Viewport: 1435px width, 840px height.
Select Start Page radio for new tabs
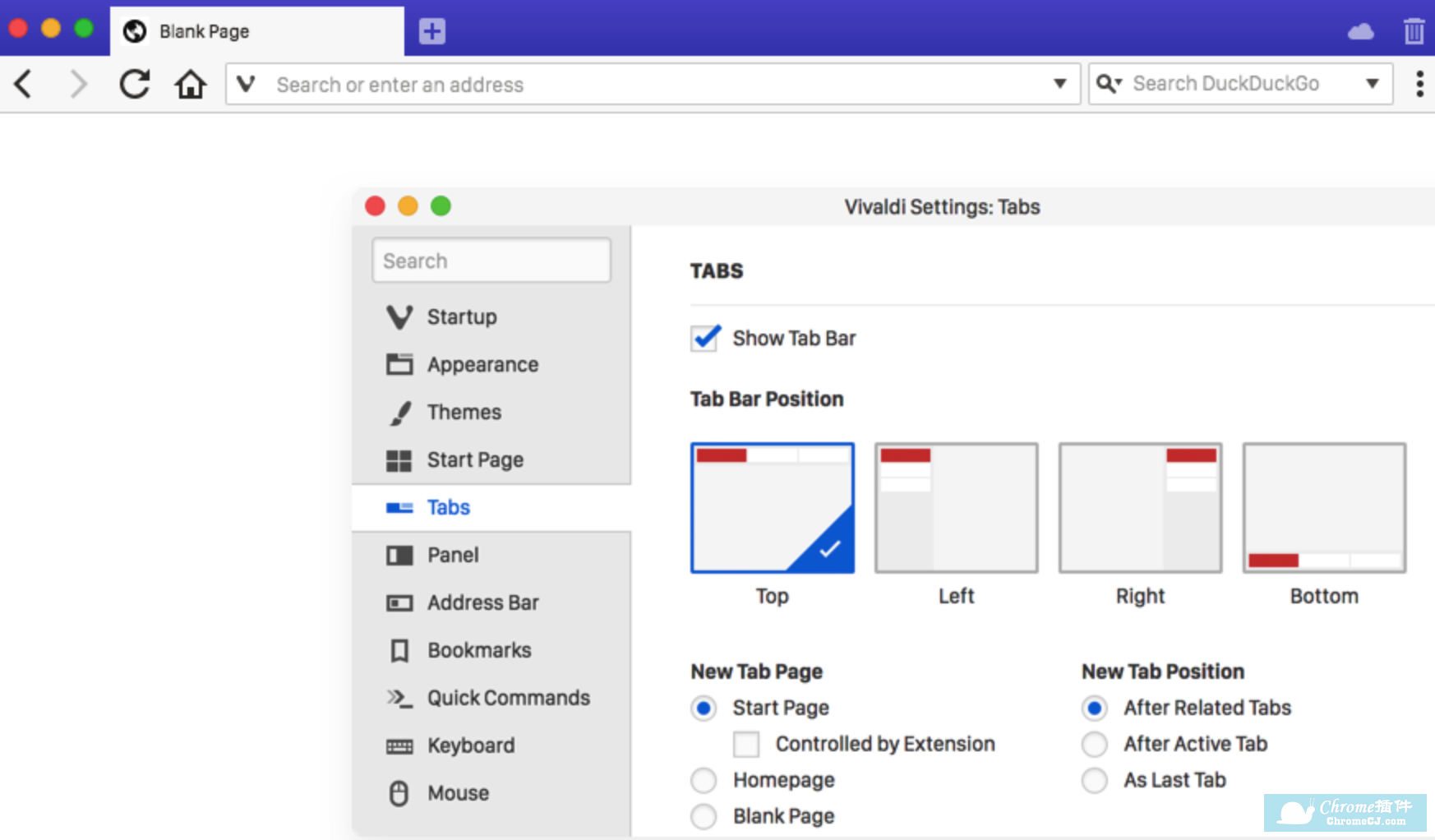click(x=704, y=708)
